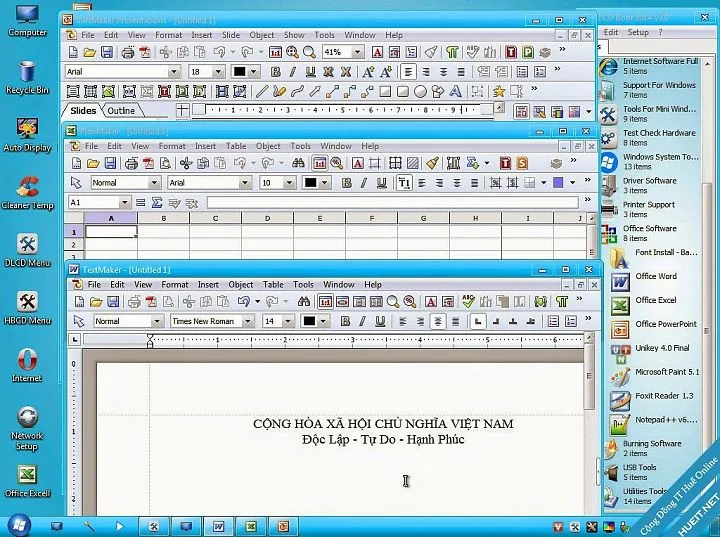
Task: Toggle Italic in Presentations formatting bar
Action: [292, 72]
